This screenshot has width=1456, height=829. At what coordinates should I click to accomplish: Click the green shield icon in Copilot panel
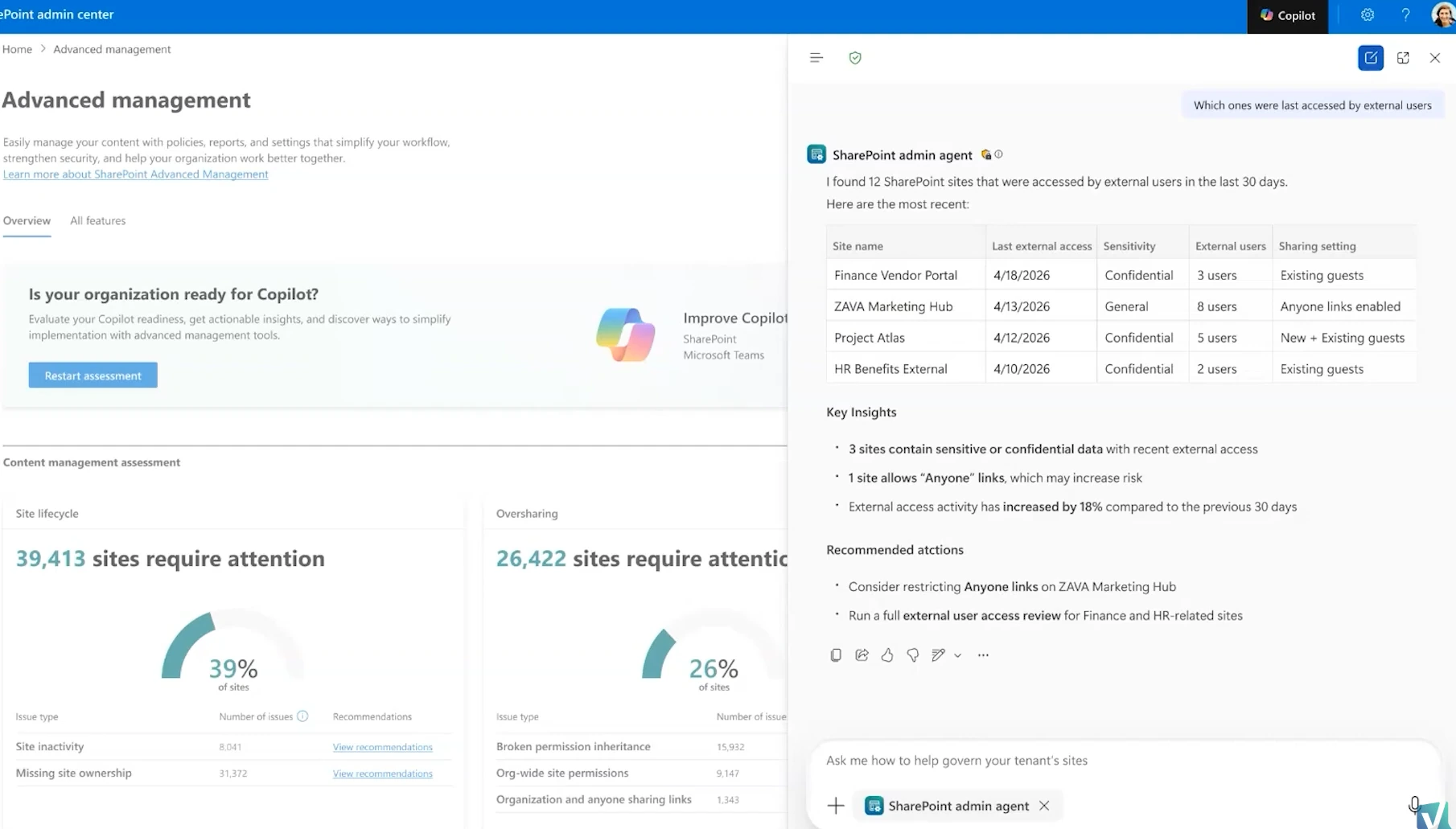click(x=855, y=58)
